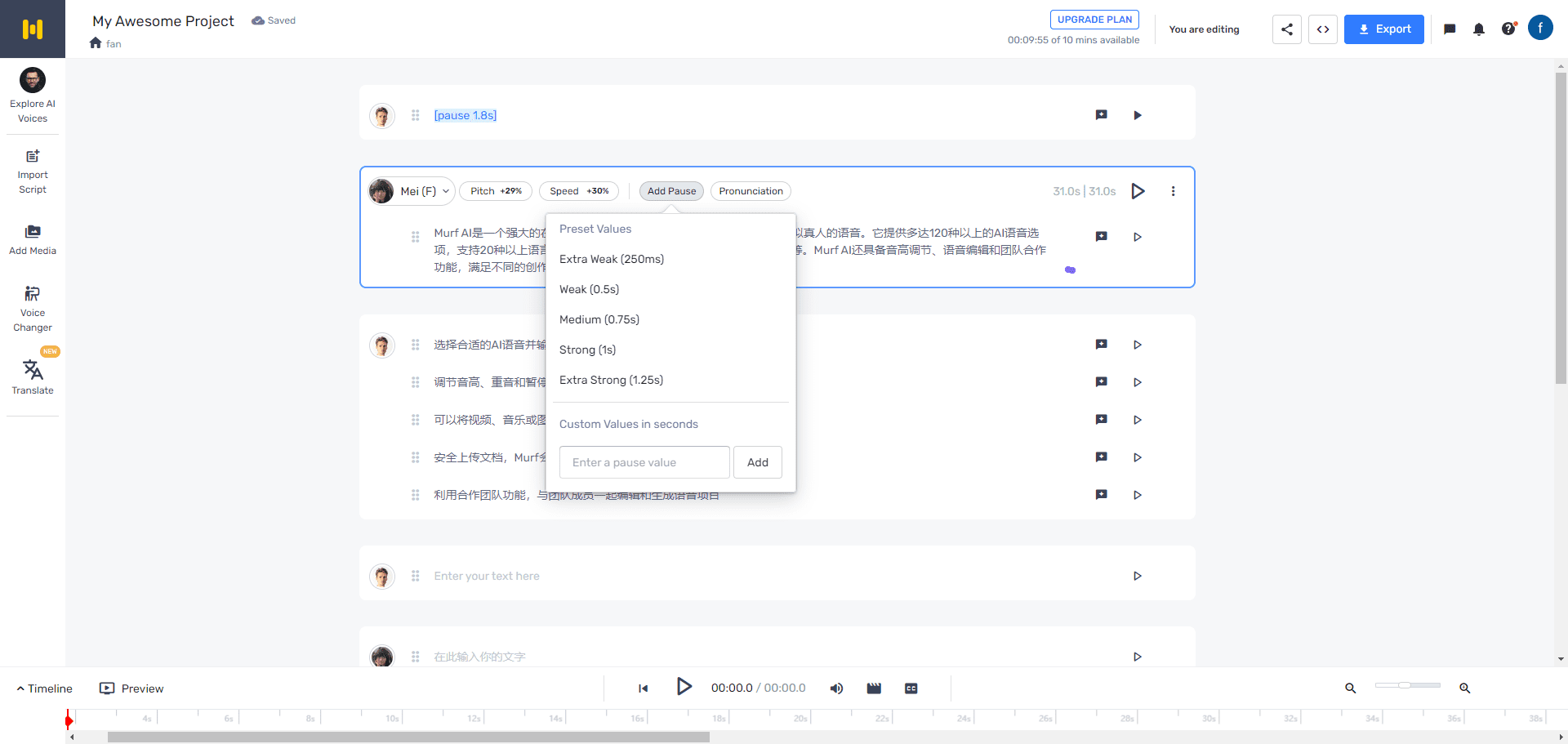Export the project

coord(1384,29)
